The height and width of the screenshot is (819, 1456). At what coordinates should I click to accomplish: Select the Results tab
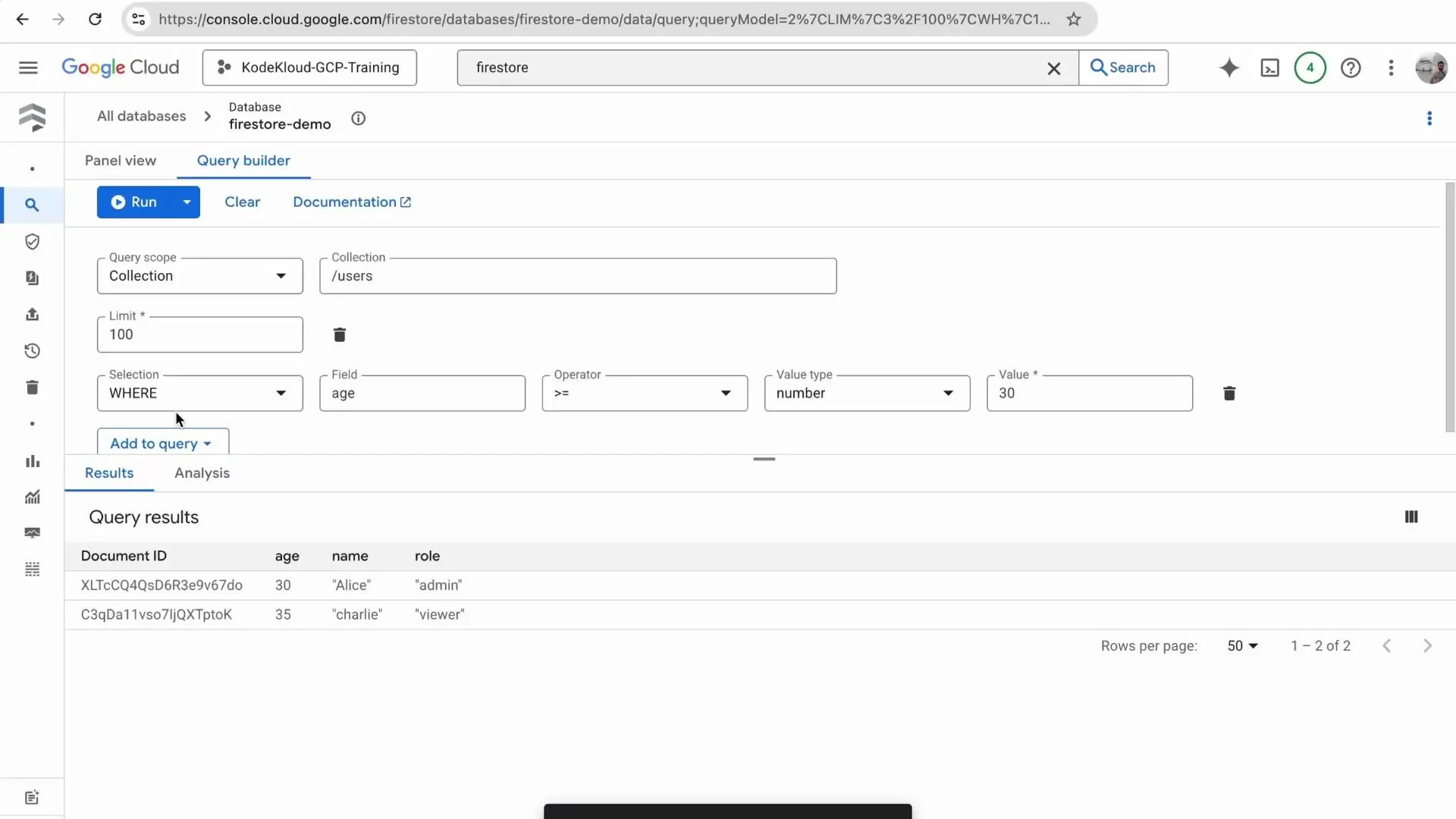pos(109,473)
